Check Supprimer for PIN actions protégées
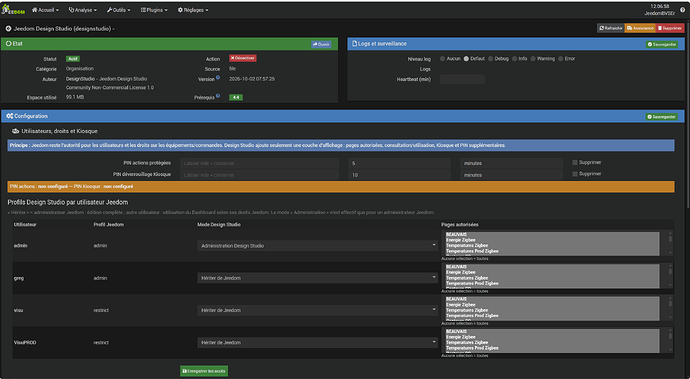The width and height of the screenshot is (690, 379). point(575,162)
